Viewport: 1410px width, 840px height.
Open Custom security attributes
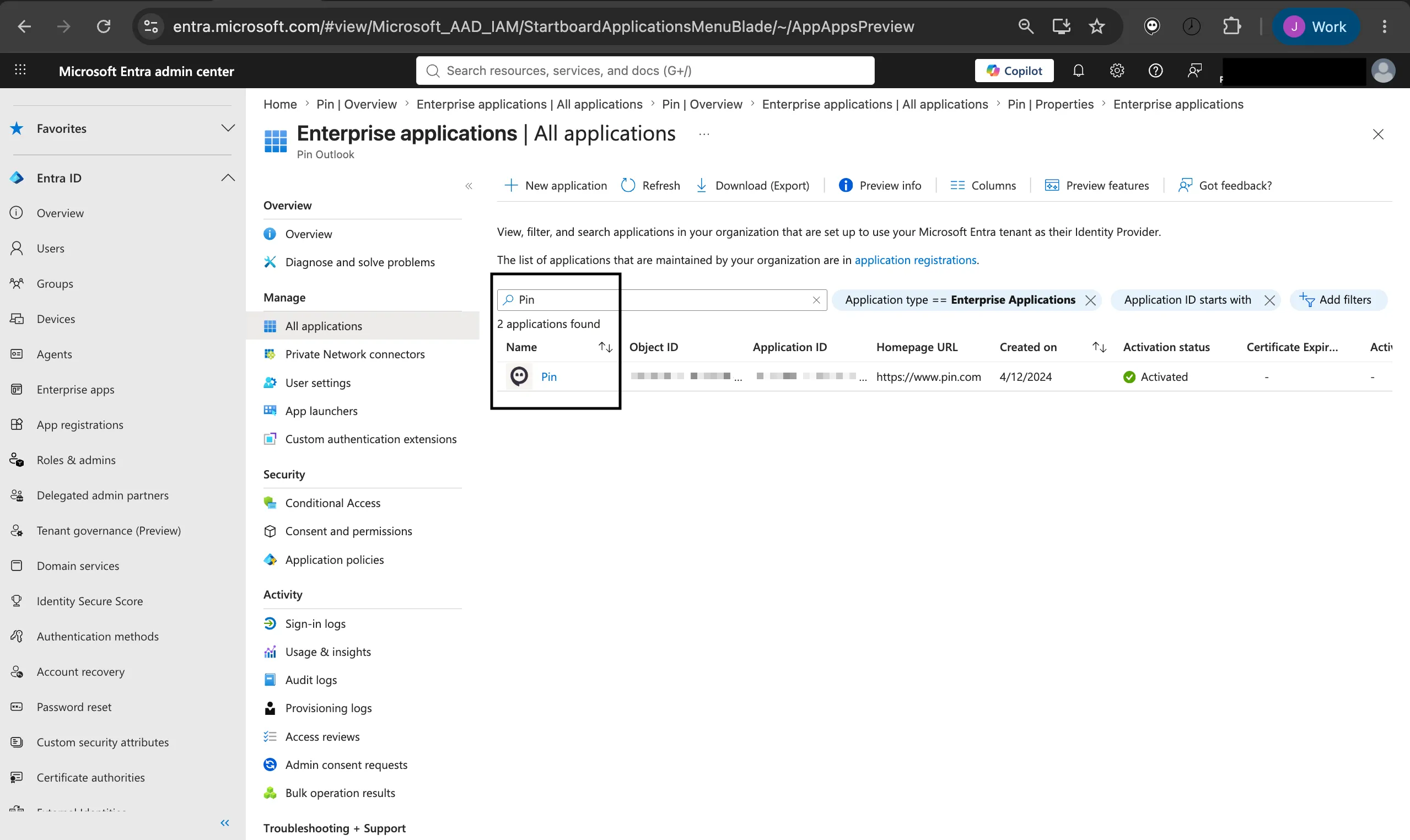click(103, 742)
